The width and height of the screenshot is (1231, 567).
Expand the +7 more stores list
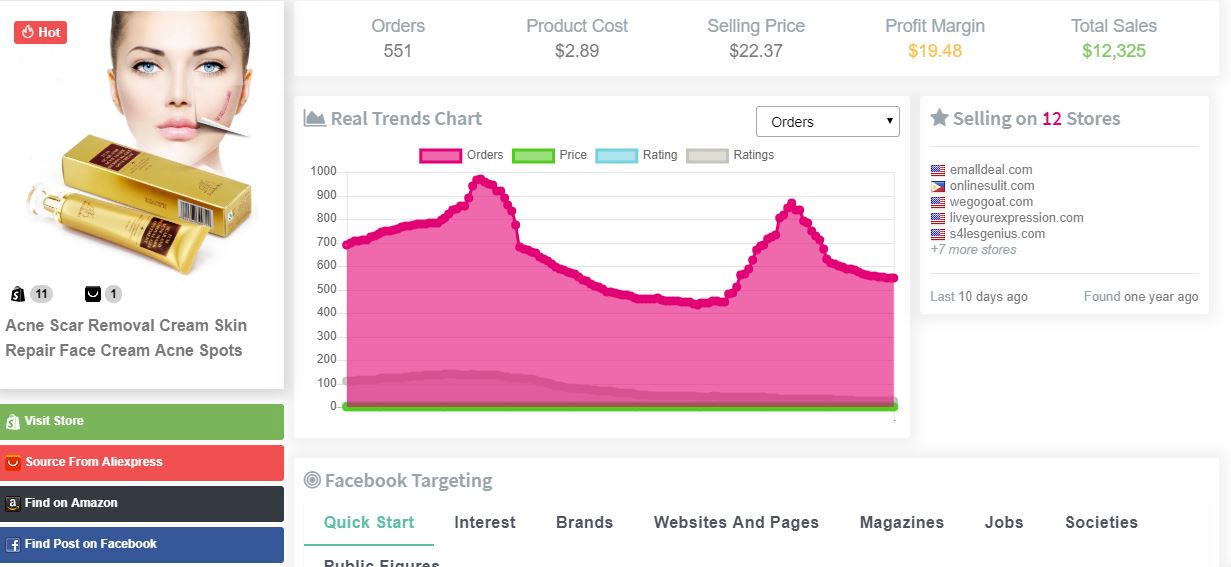point(973,250)
